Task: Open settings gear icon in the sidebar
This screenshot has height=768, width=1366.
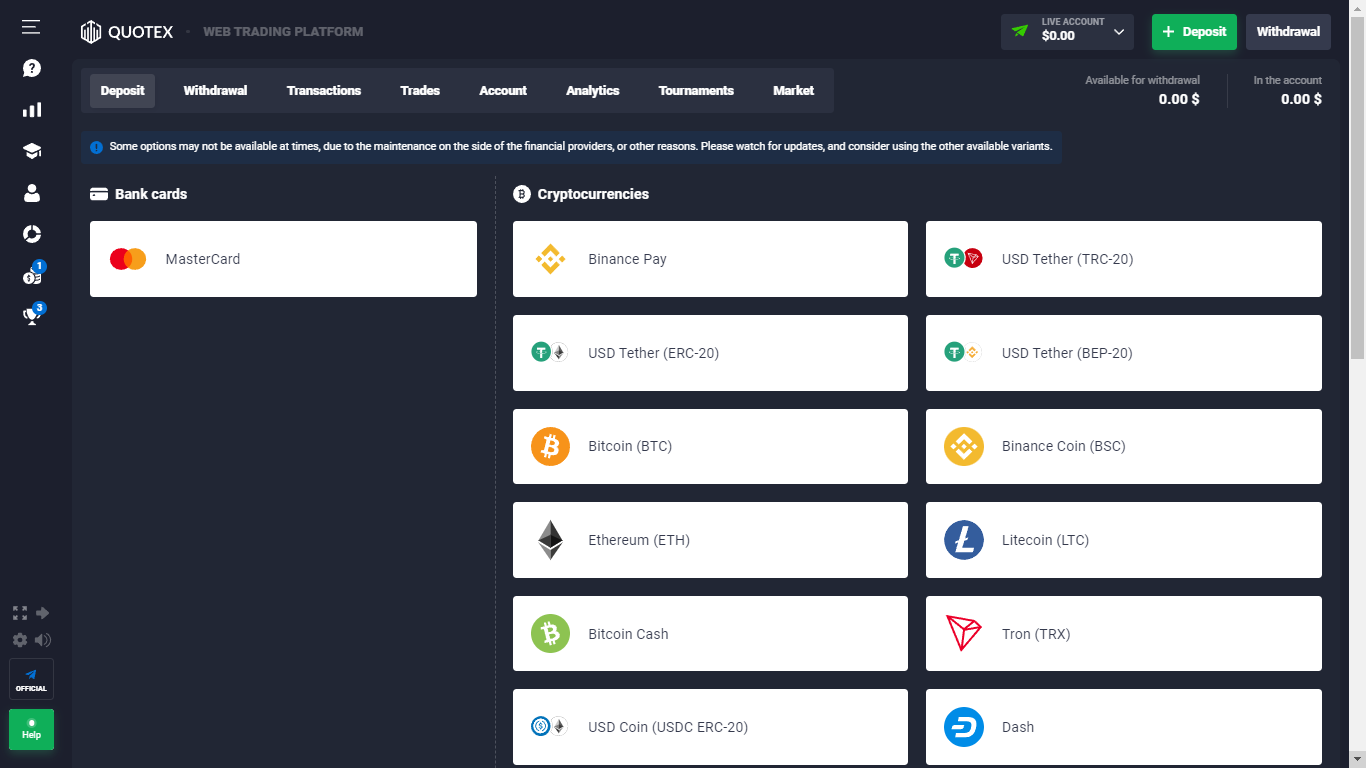Action: pos(20,640)
